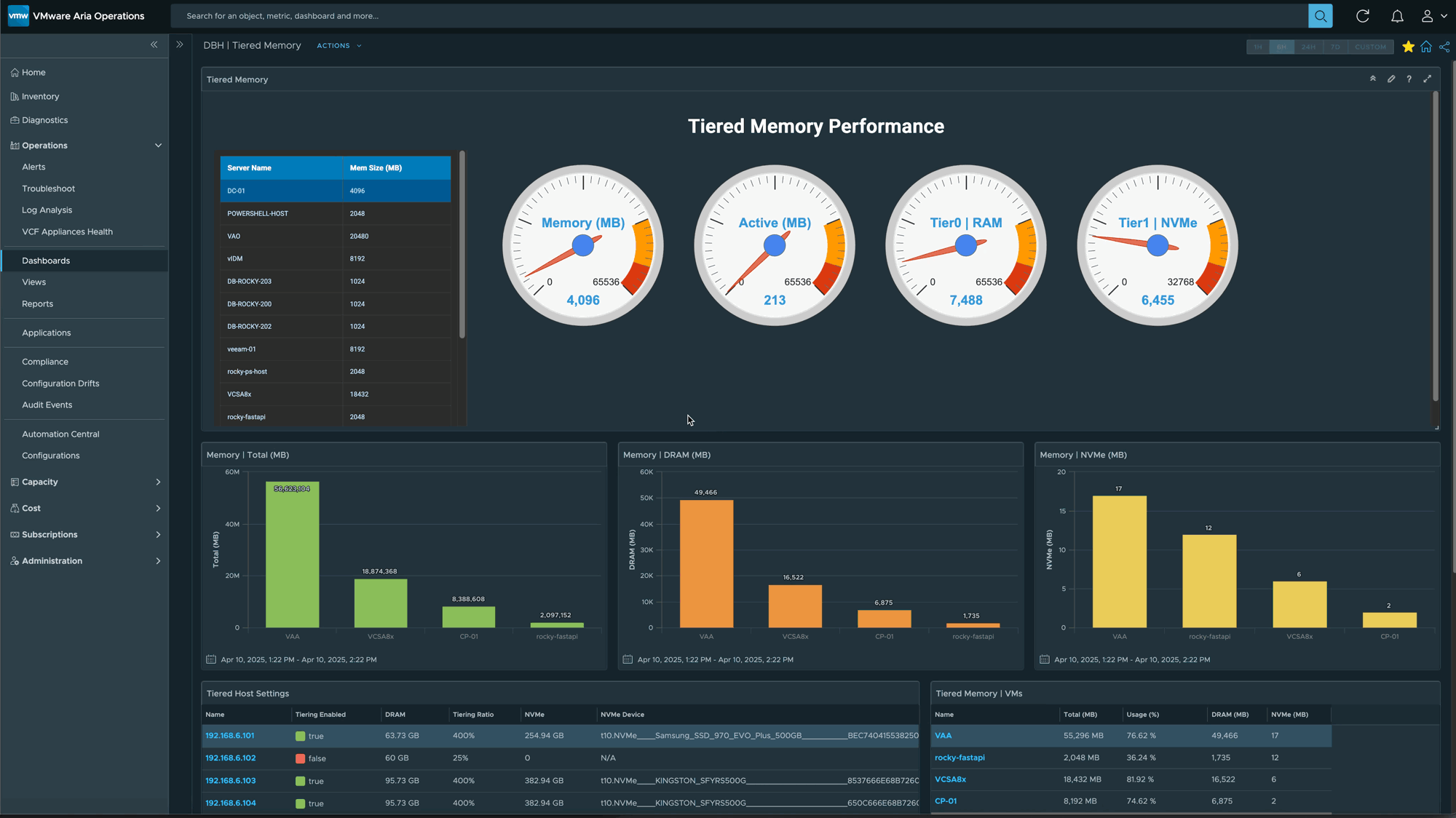Image resolution: width=1456 pixels, height=818 pixels.
Task: Edit the Tiered Memory widget with the pencil
Action: (1391, 79)
